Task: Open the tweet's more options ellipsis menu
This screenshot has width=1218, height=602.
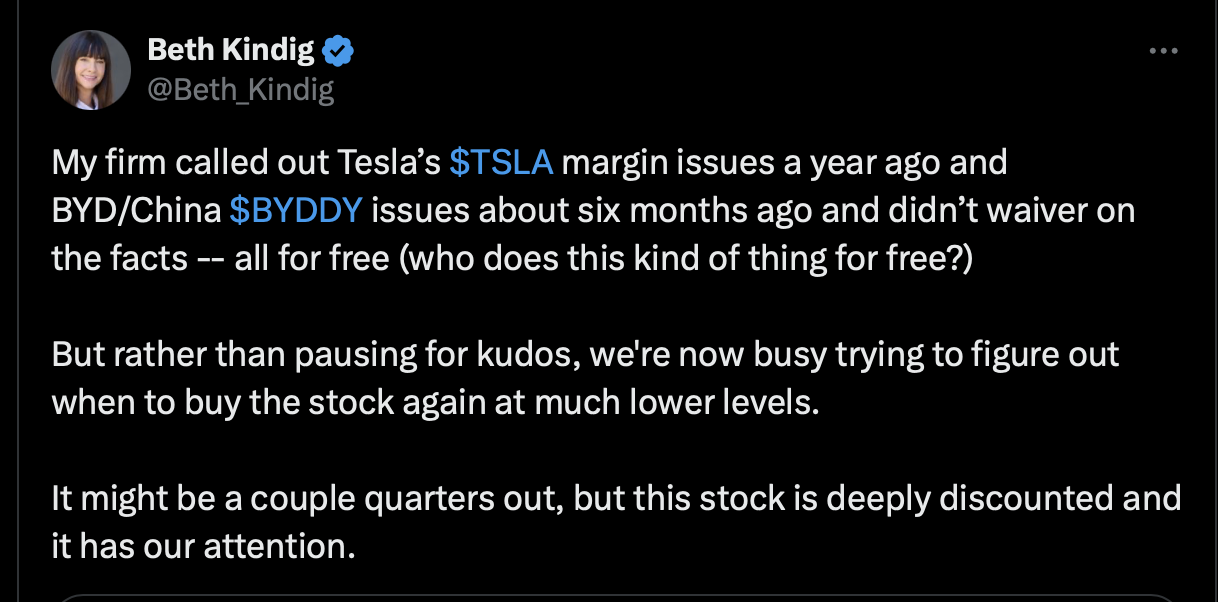Action: [x=1163, y=50]
